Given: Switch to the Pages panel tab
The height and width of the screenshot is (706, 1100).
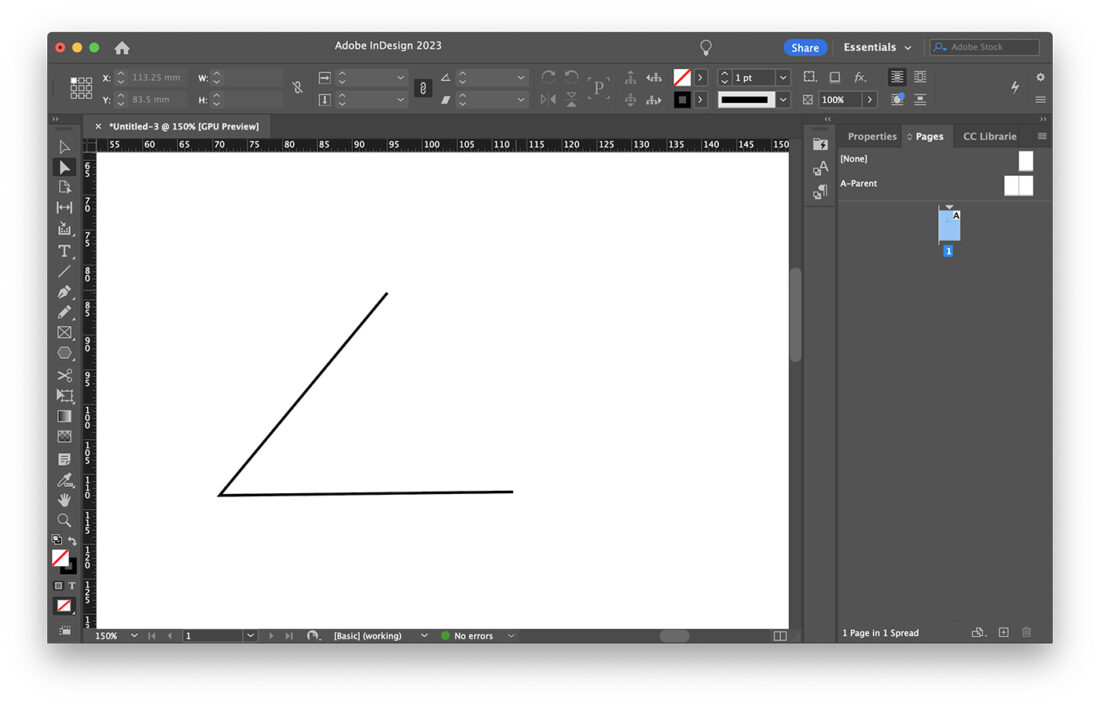Looking at the screenshot, I should tap(927, 136).
